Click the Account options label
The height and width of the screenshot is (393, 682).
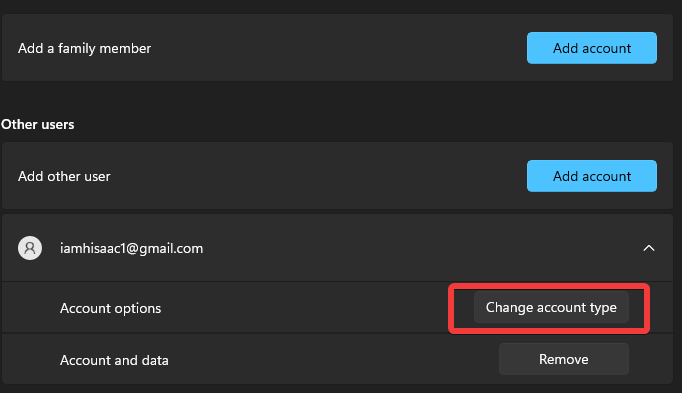110,308
